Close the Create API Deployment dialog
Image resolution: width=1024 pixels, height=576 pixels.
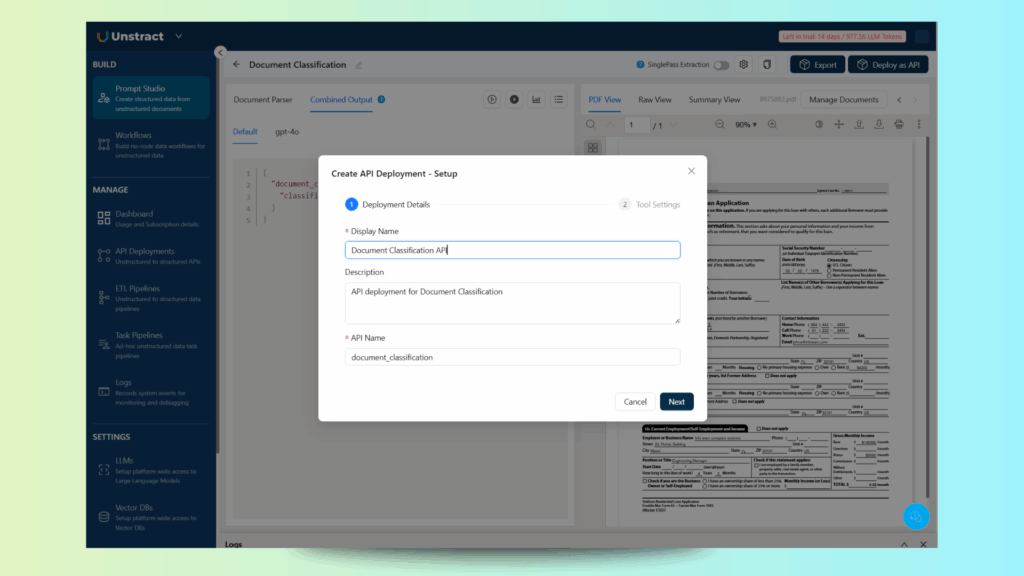pyautogui.click(x=691, y=172)
